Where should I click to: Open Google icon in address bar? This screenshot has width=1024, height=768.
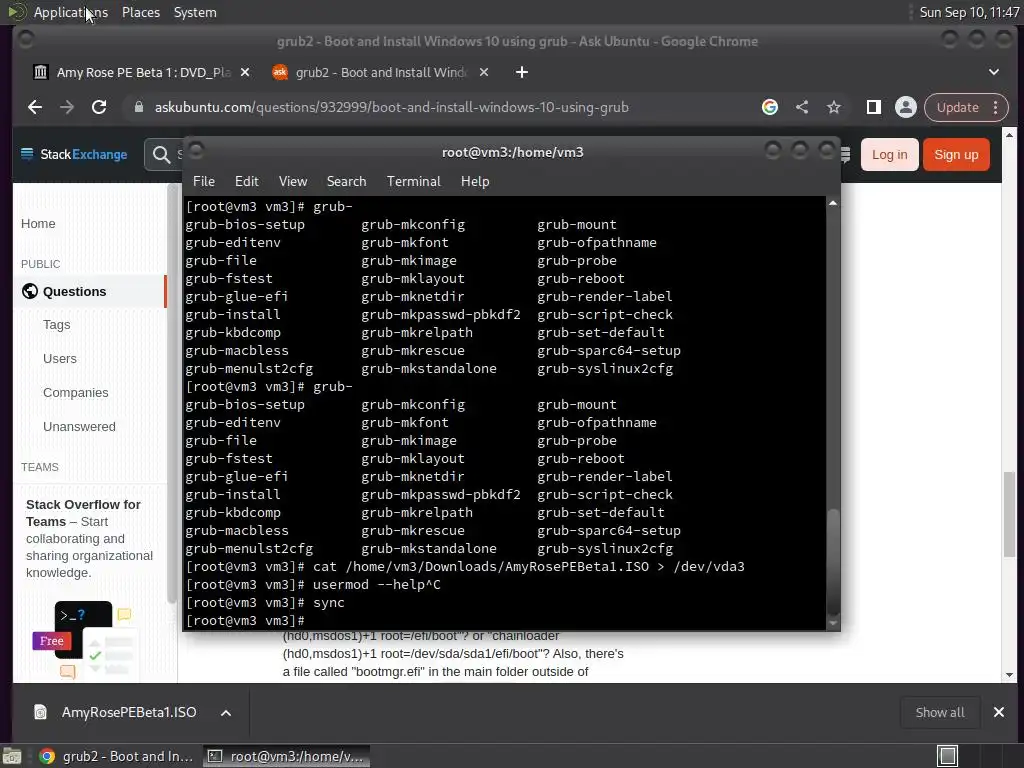coord(770,107)
